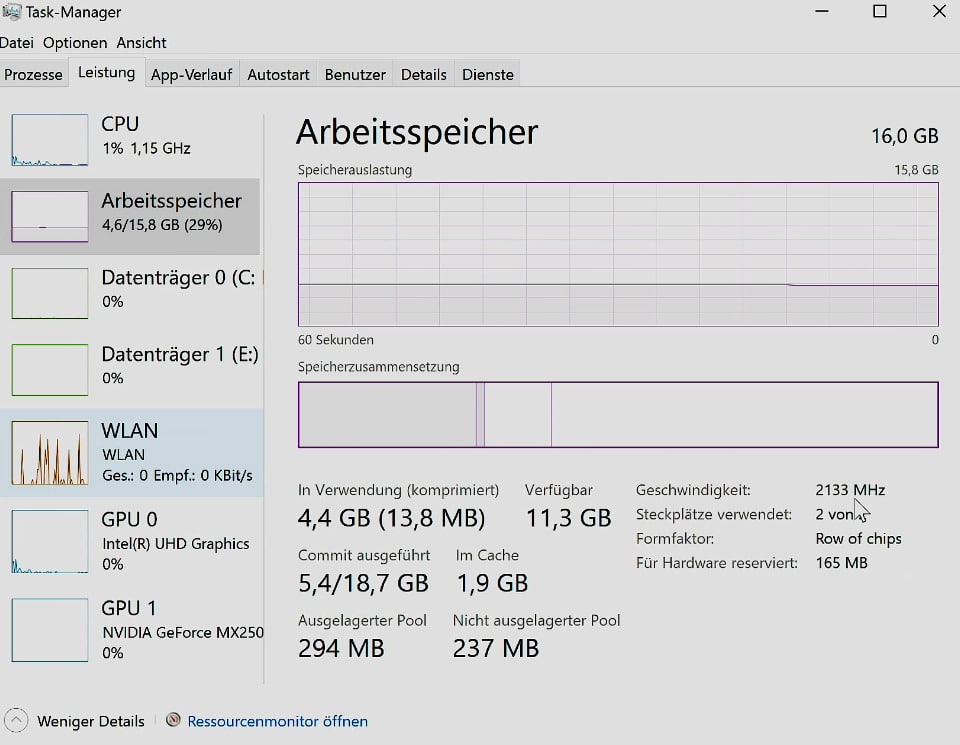Open the Datenträger 0 (C:) graph
Image resolution: width=960 pixels, height=745 pixels.
tap(50, 293)
